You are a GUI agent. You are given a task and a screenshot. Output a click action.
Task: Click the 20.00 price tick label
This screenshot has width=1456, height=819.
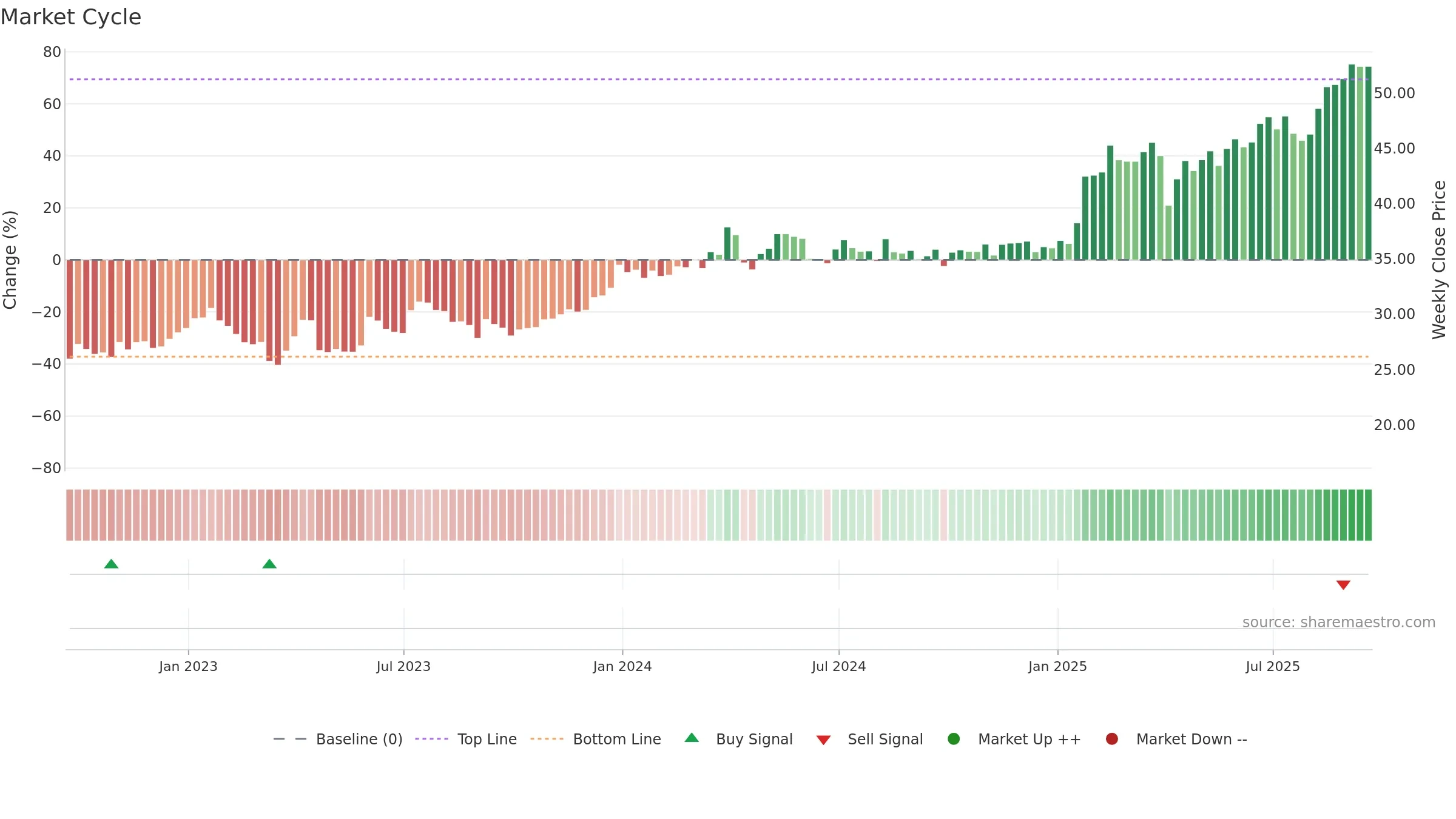point(1395,425)
